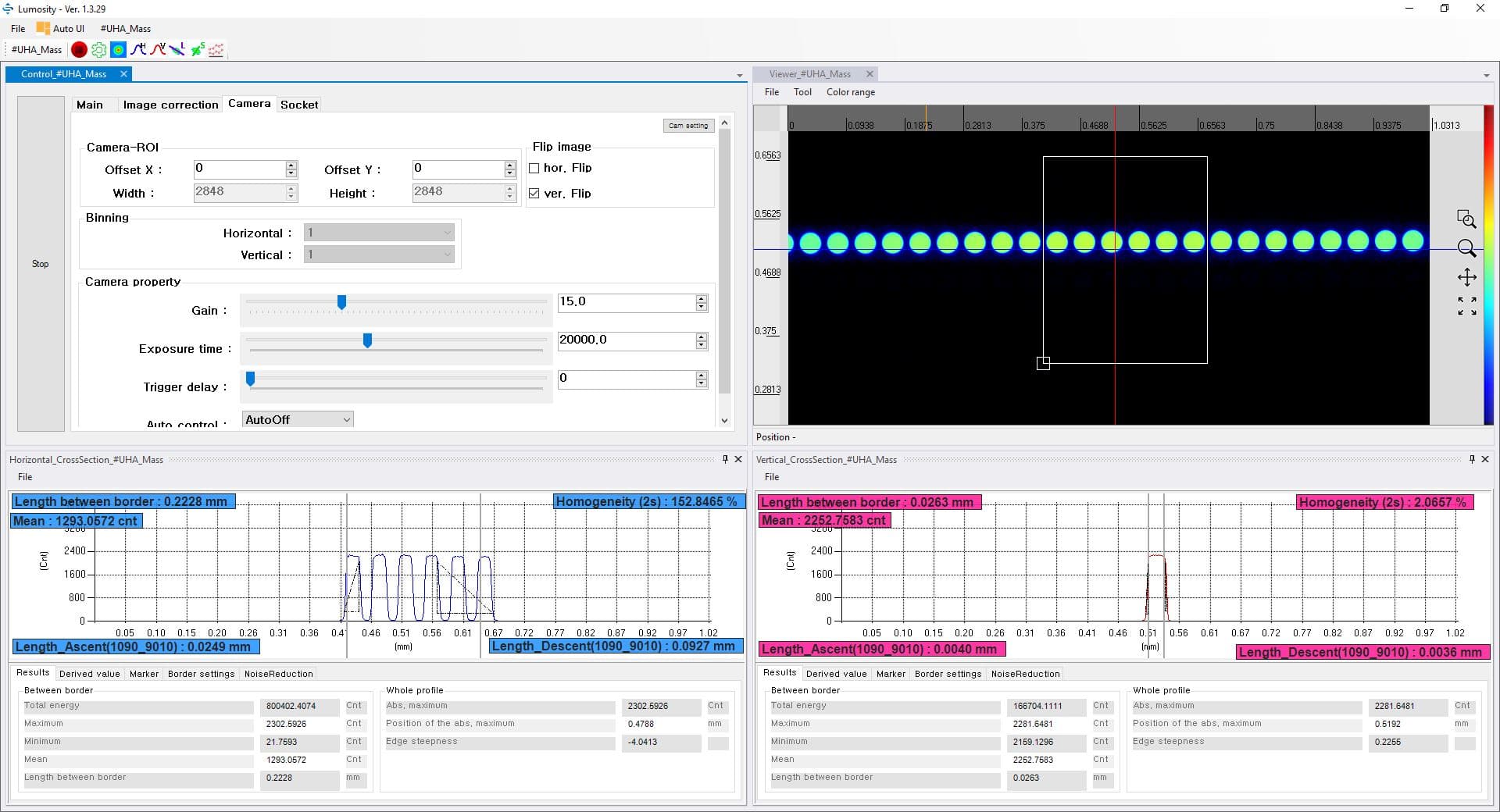Open the viewer Color range menu

click(851, 92)
